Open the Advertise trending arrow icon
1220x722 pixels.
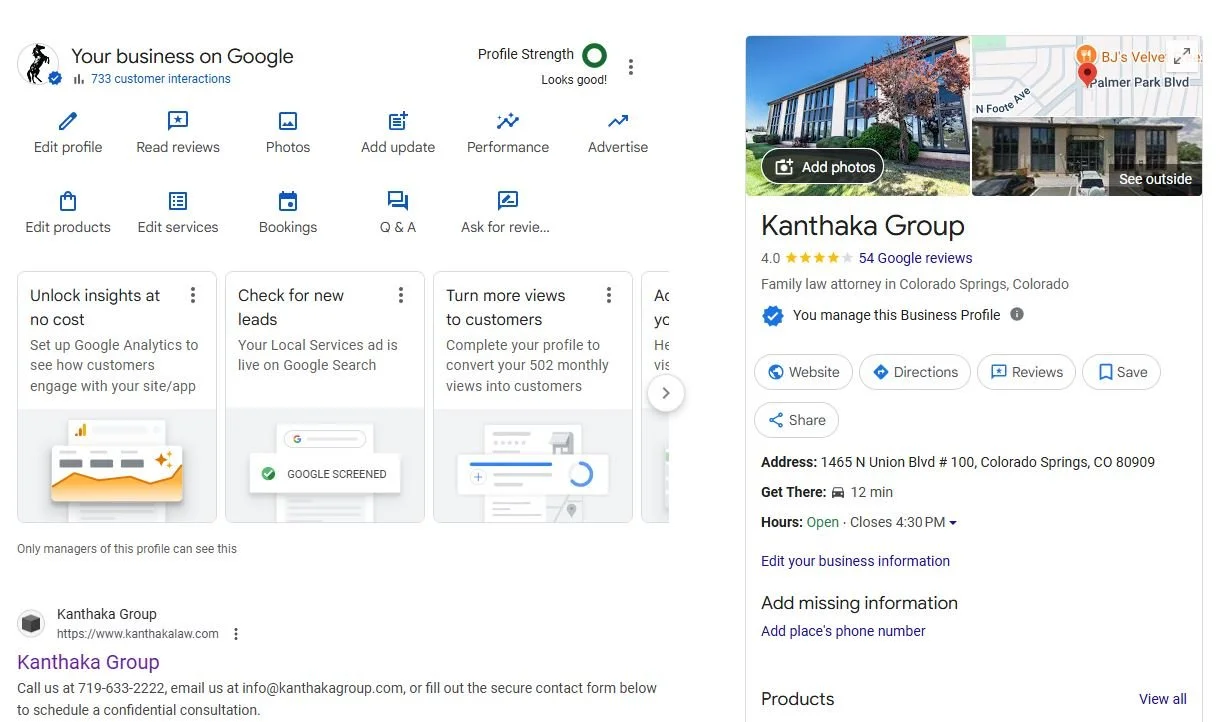tap(618, 121)
